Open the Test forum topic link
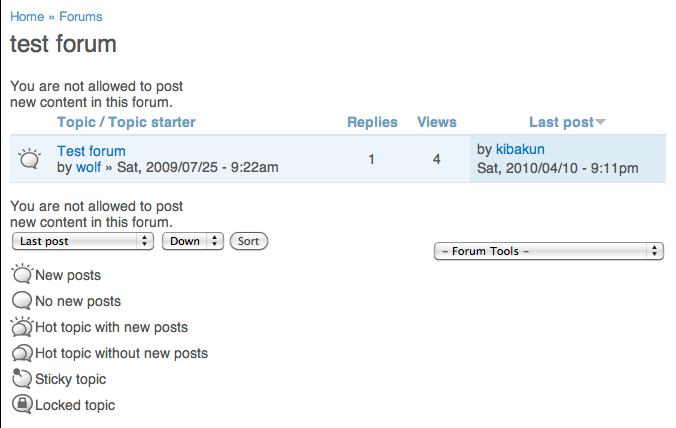676x428 pixels. [x=91, y=151]
